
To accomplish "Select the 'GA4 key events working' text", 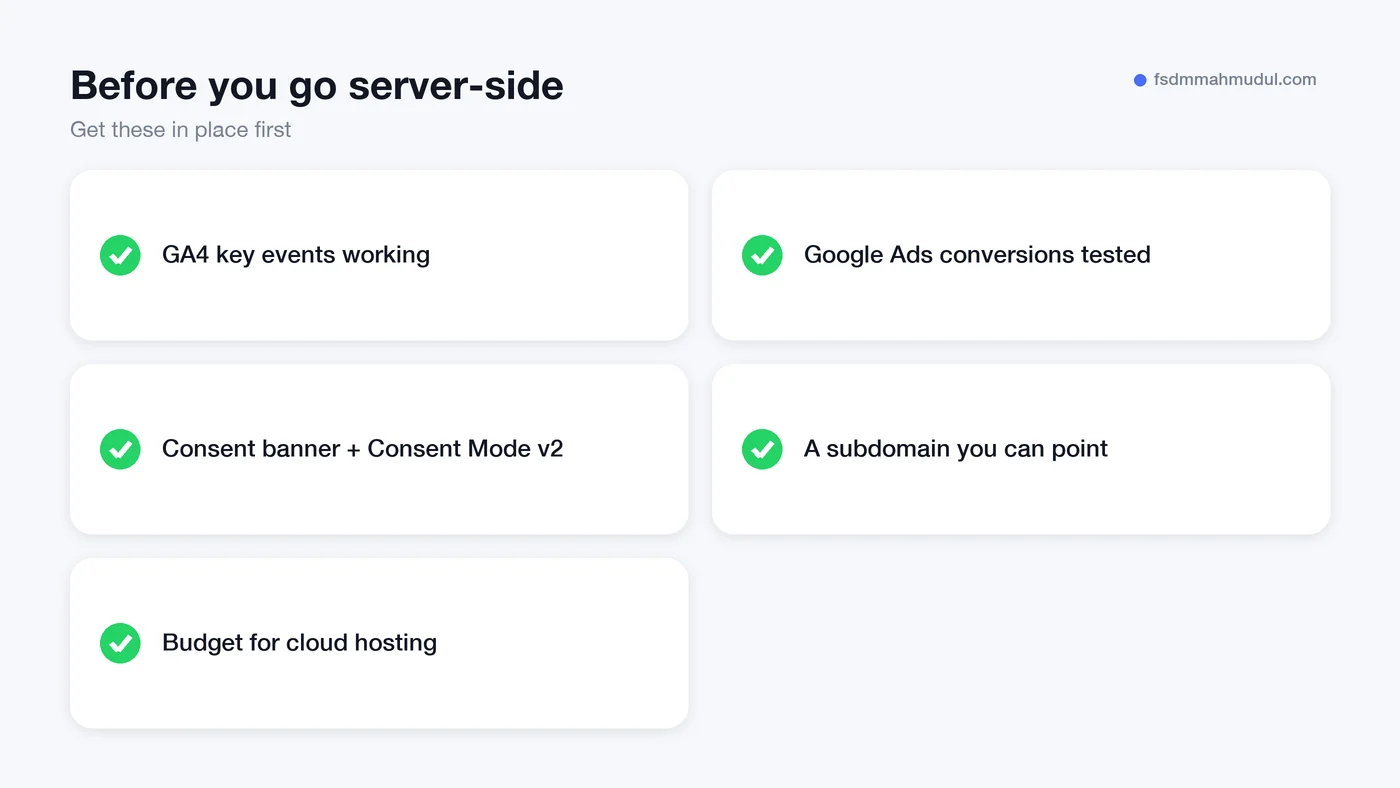I will 296,255.
